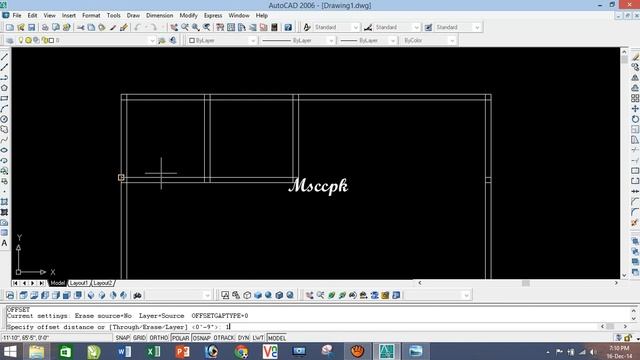Open the Draw menu
The height and width of the screenshot is (360, 640).
click(x=133, y=16)
